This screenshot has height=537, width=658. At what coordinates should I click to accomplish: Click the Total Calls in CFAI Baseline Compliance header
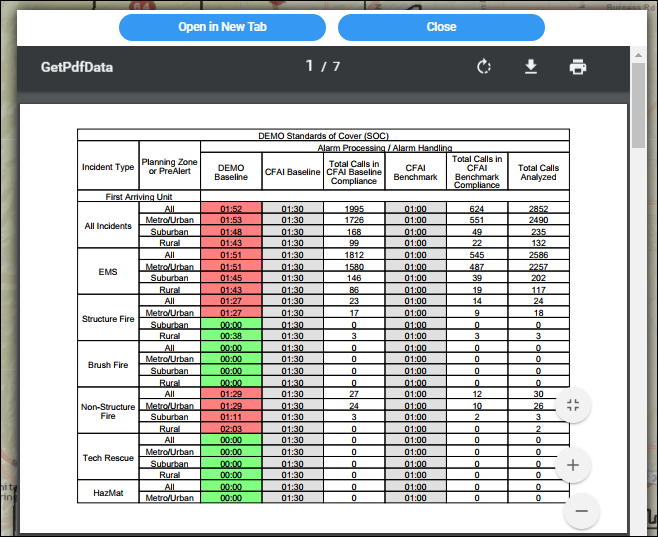354,172
